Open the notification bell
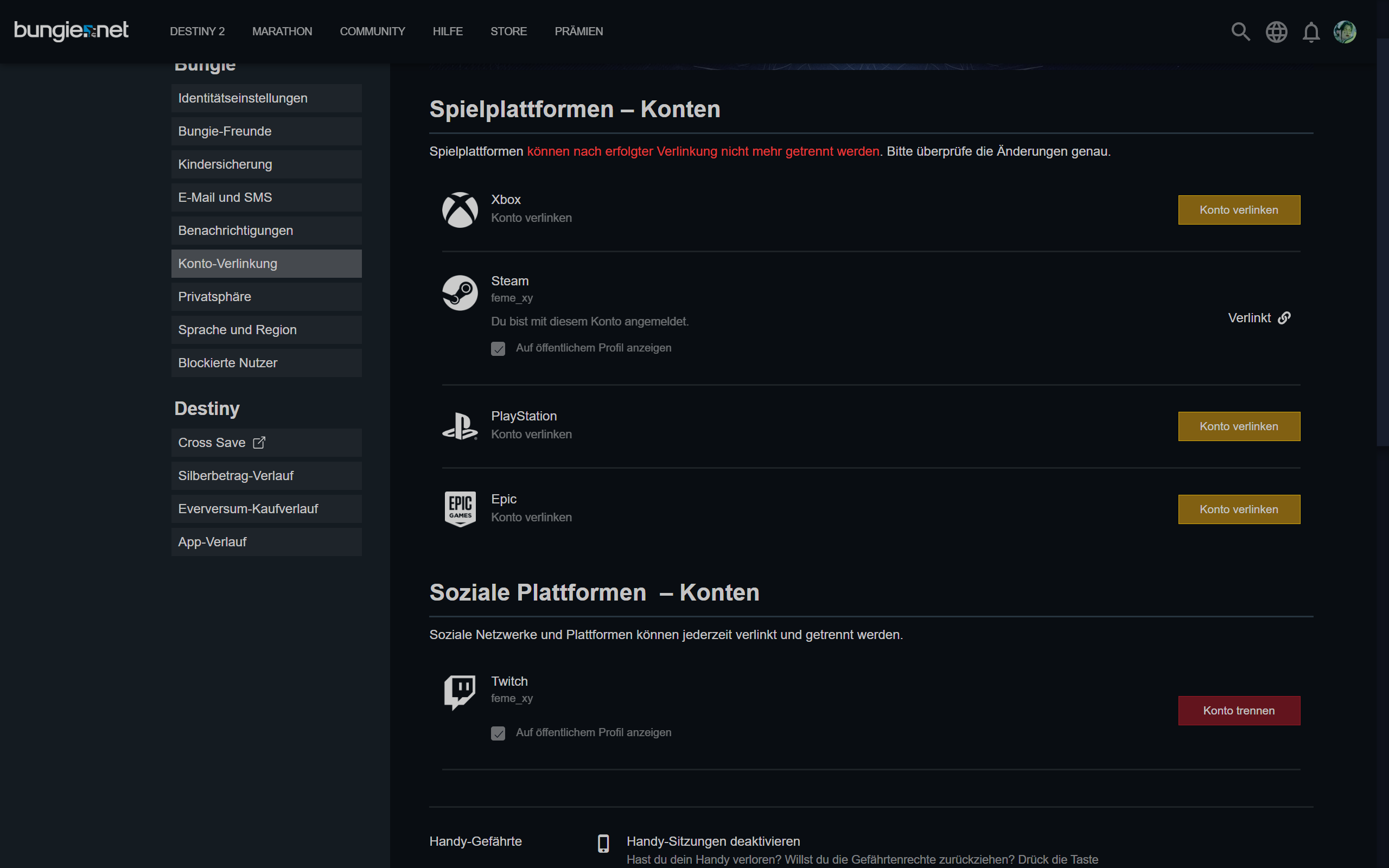The image size is (1389, 868). (1311, 32)
